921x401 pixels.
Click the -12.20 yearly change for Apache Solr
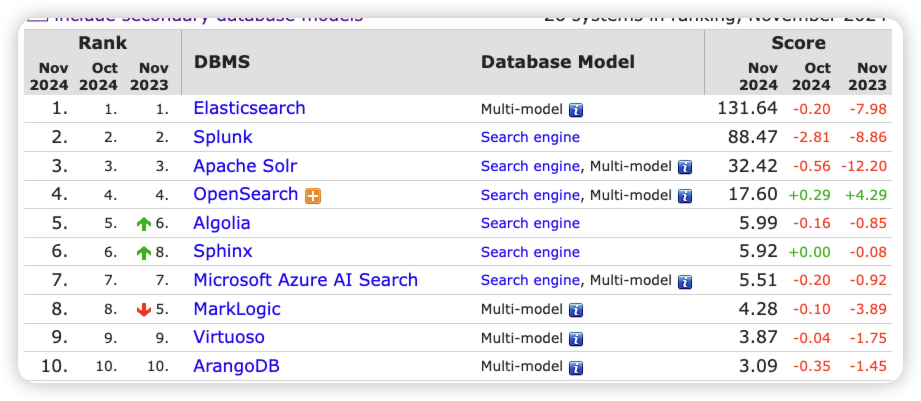(x=863, y=166)
